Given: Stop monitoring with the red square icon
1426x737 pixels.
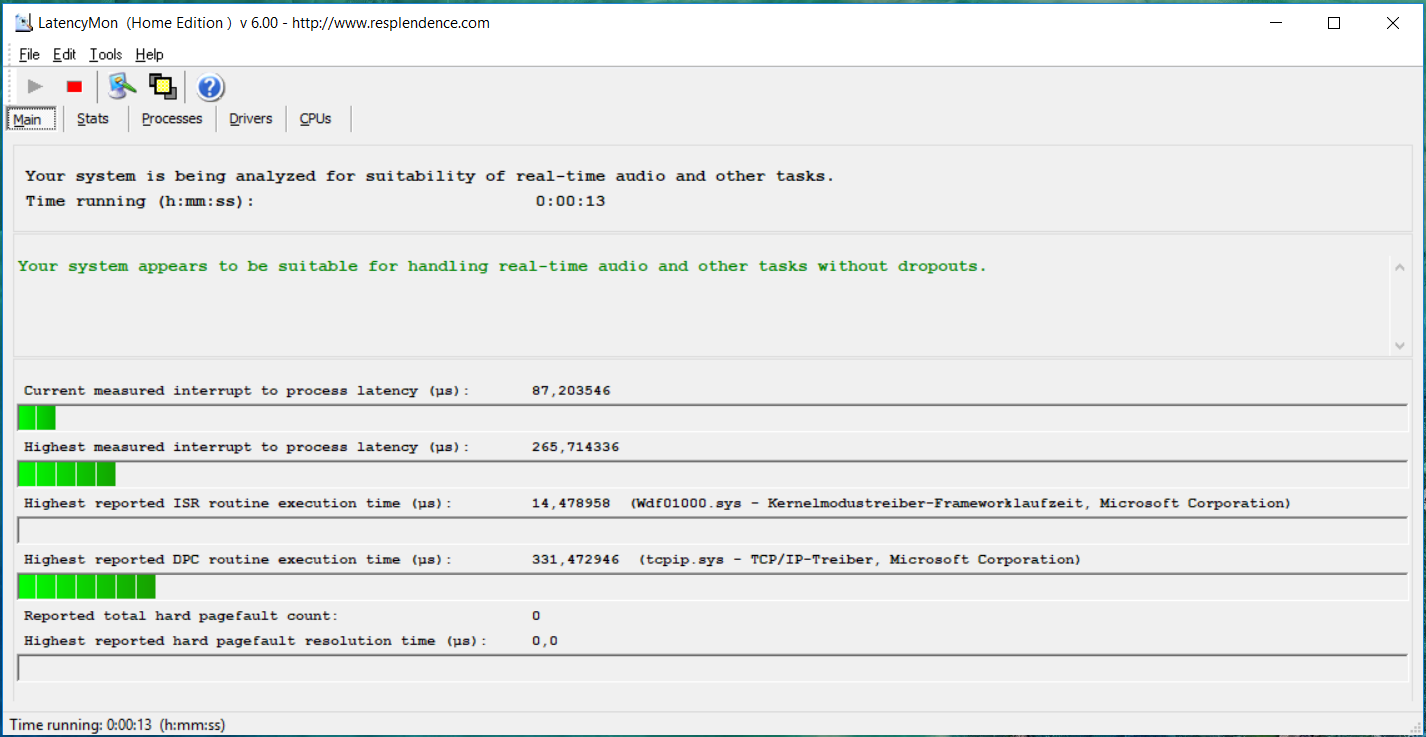Looking at the screenshot, I should (x=74, y=87).
